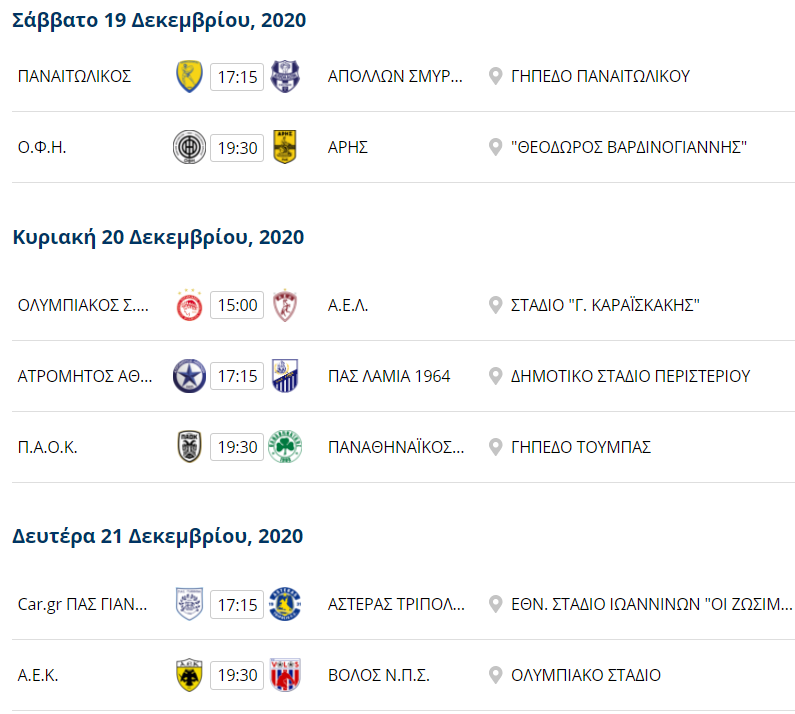795x714 pixels.
Task: Open the 19:30 ΑΕΚ match time box
Action: 237,675
